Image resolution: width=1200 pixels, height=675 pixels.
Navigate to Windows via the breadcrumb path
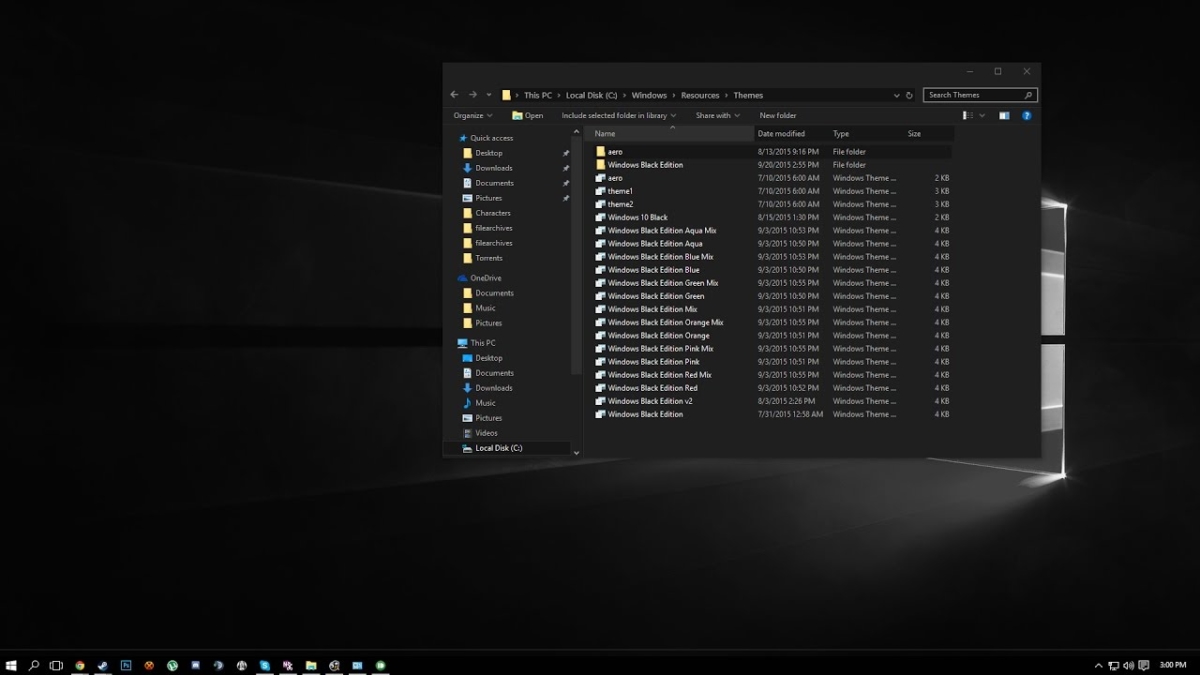(648, 95)
